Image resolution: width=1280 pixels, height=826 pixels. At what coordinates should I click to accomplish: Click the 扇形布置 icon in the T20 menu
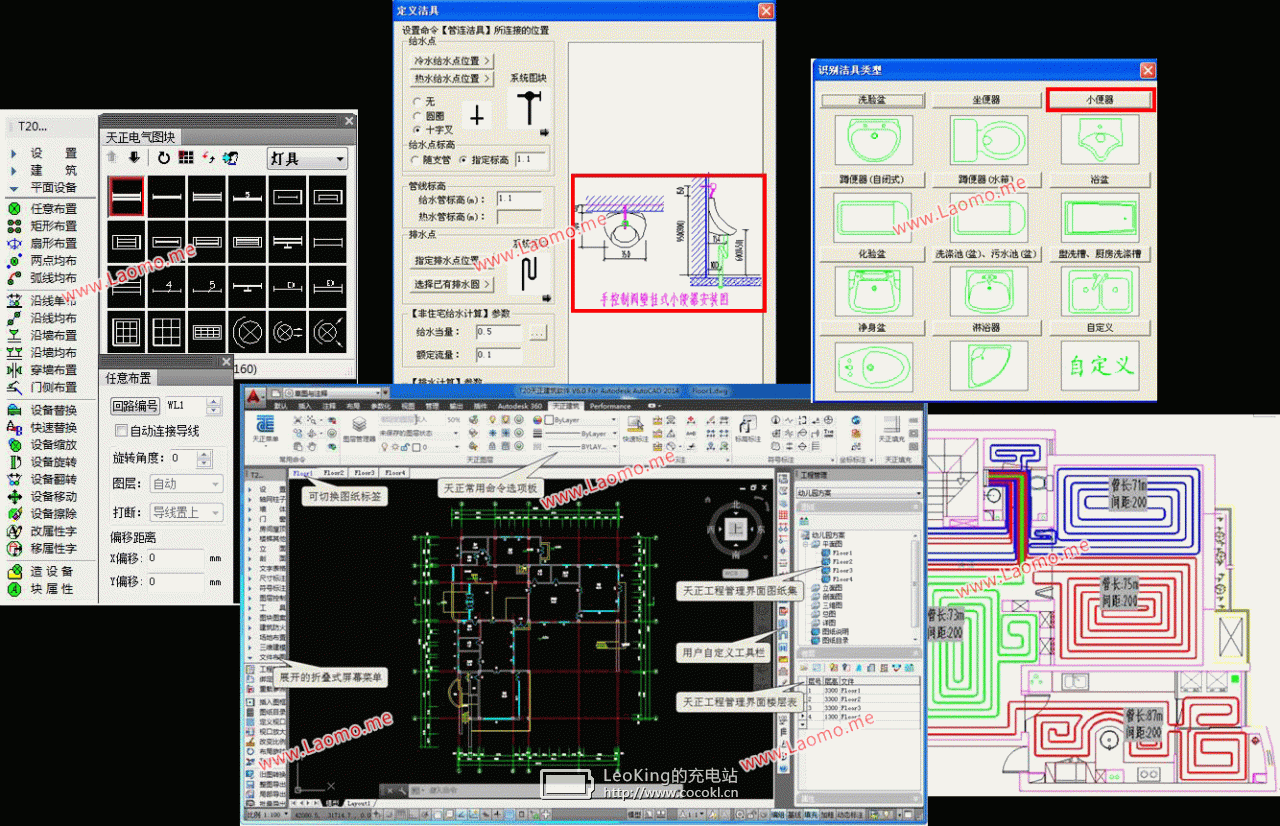tap(14, 243)
